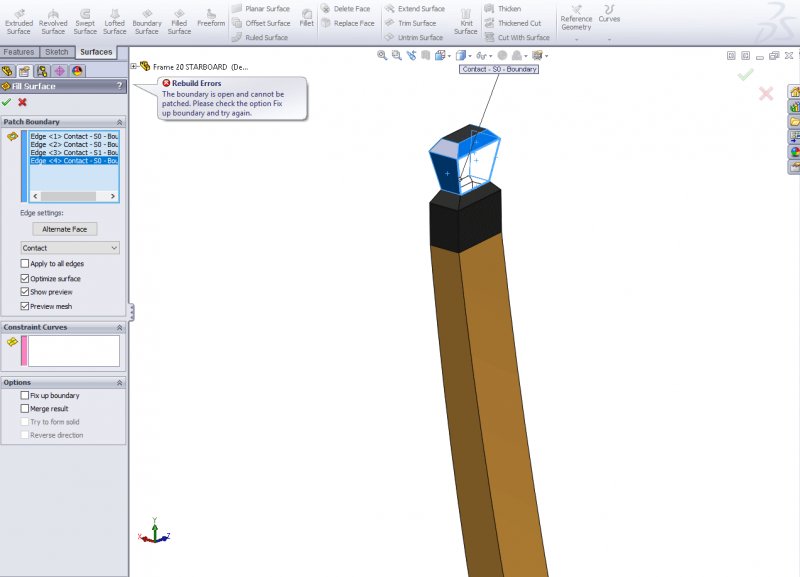Click Zoom to Fit icon
The height and width of the screenshot is (577, 800).
pyautogui.click(x=382, y=55)
